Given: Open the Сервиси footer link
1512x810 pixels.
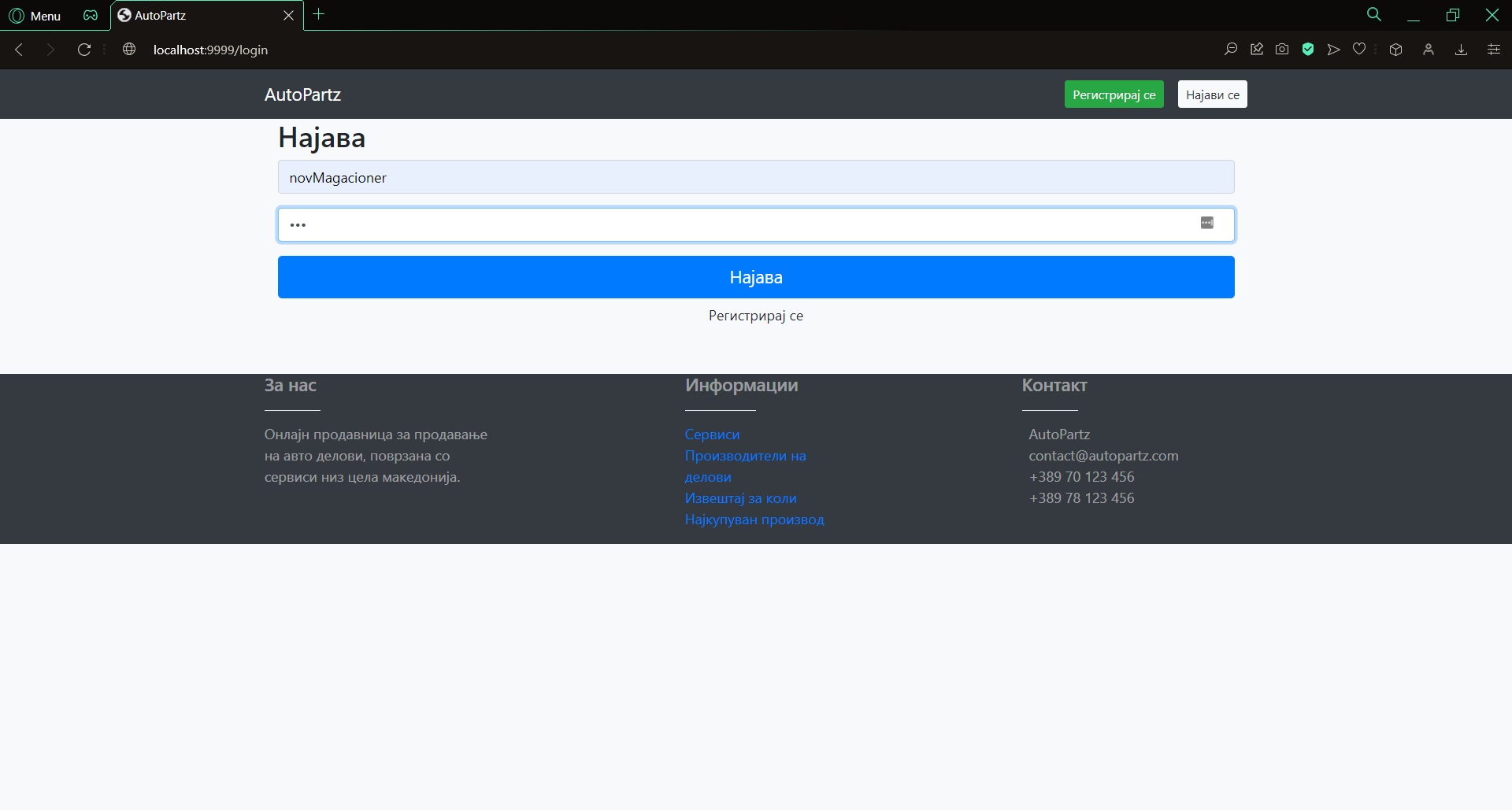Looking at the screenshot, I should pos(712,435).
